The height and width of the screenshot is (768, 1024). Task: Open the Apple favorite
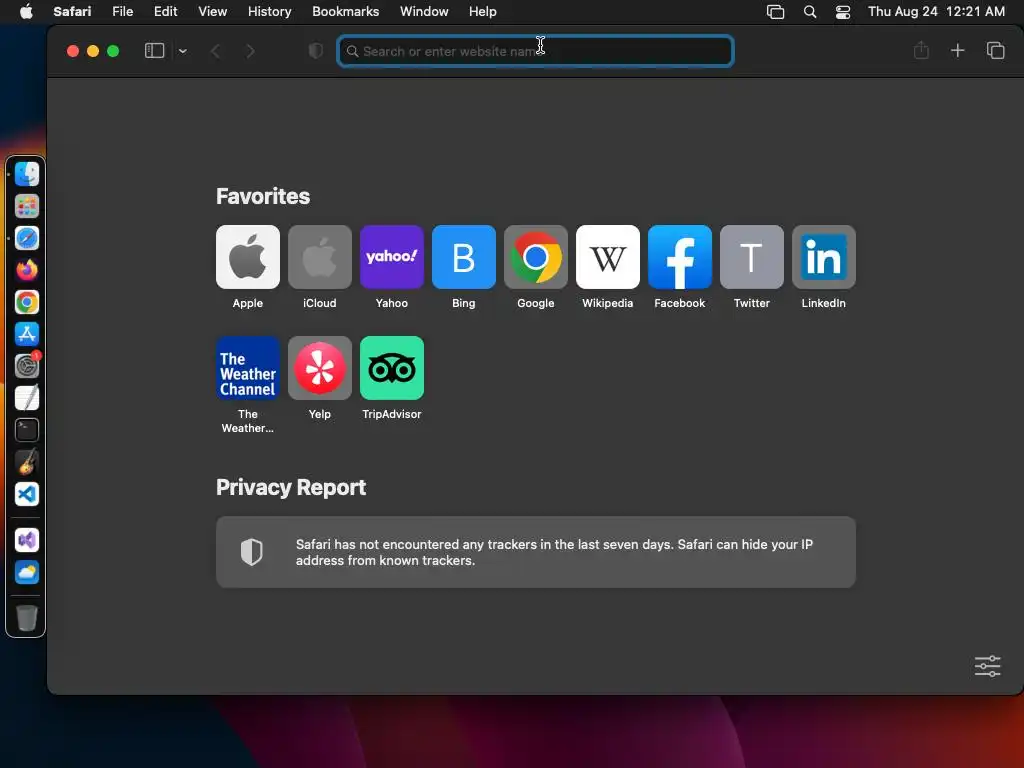pyautogui.click(x=248, y=257)
